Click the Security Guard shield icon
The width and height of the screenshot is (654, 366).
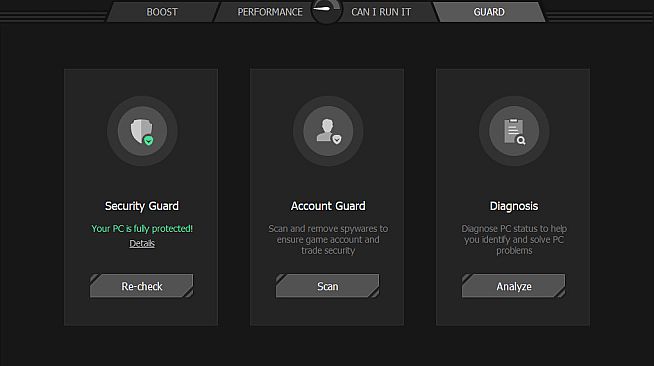[x=142, y=131]
